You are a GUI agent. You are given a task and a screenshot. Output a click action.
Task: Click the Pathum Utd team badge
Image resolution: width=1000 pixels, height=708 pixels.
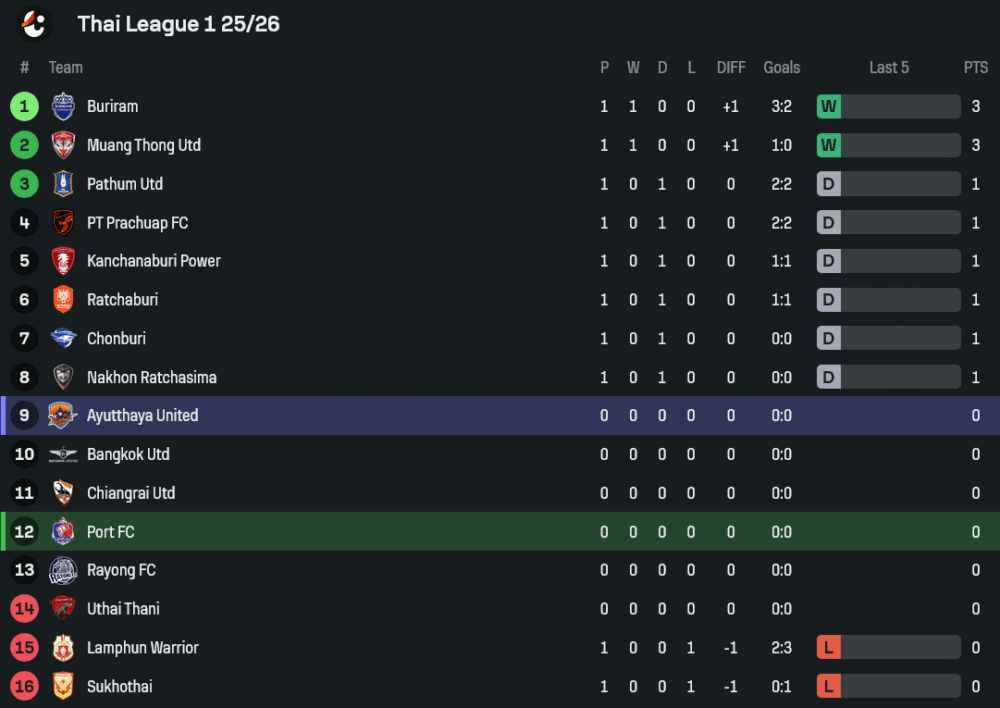point(63,184)
